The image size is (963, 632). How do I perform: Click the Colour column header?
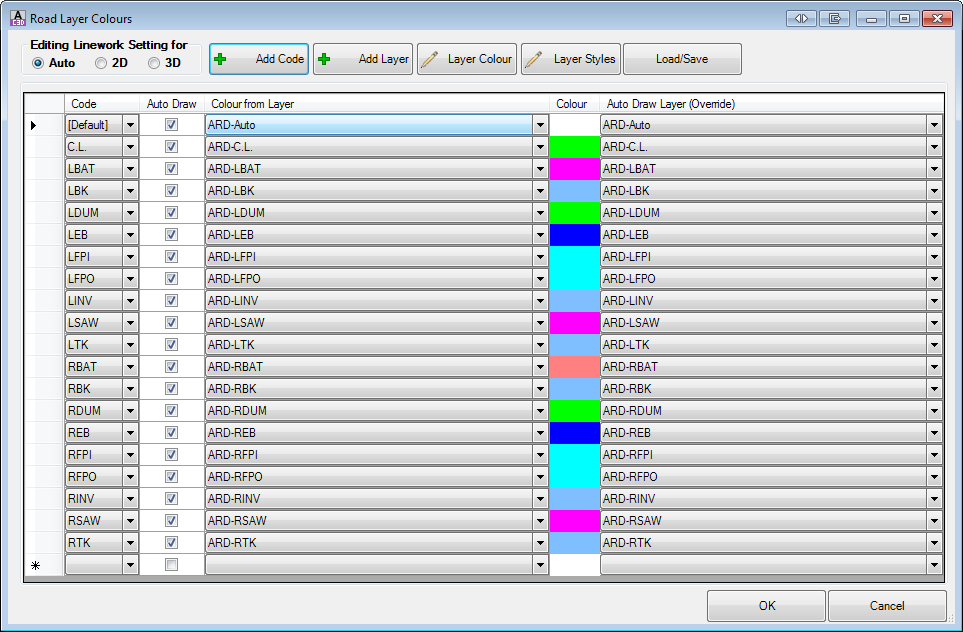(x=575, y=104)
